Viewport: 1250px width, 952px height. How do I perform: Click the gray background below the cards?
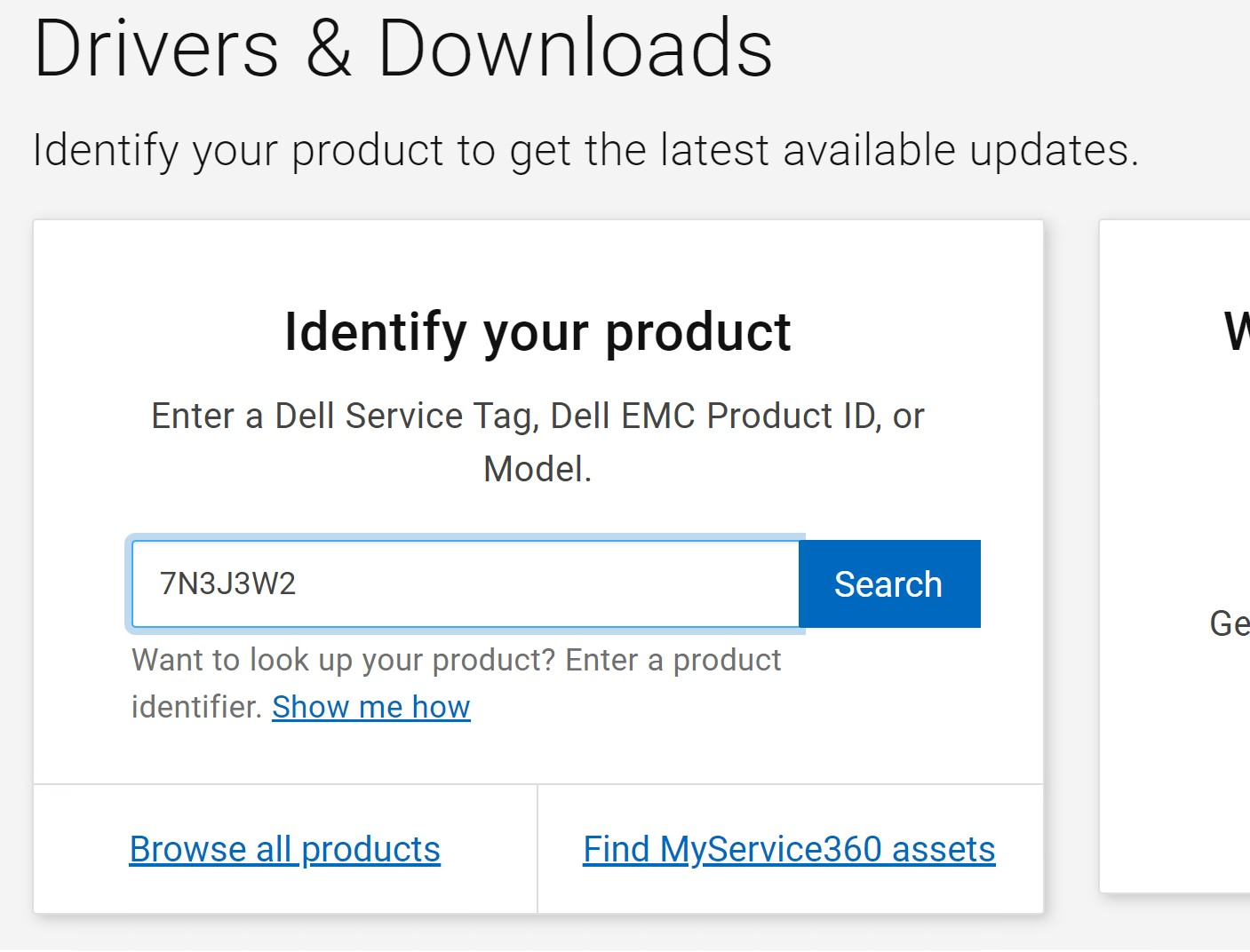622,934
